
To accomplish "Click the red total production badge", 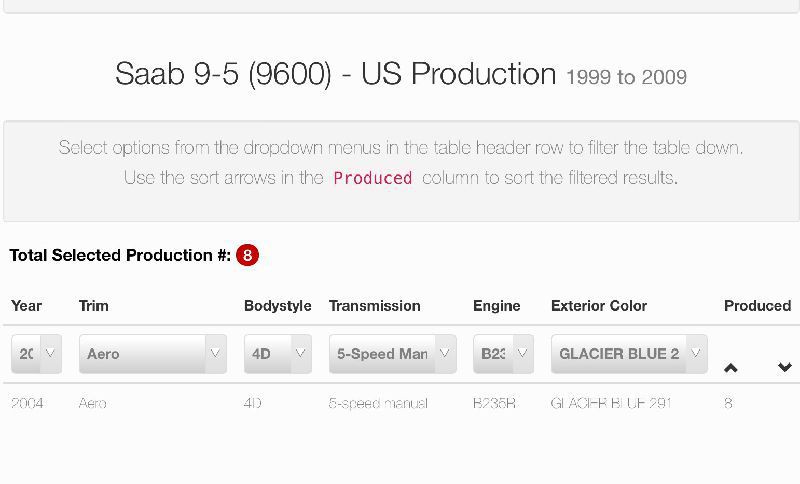I will (x=247, y=255).
